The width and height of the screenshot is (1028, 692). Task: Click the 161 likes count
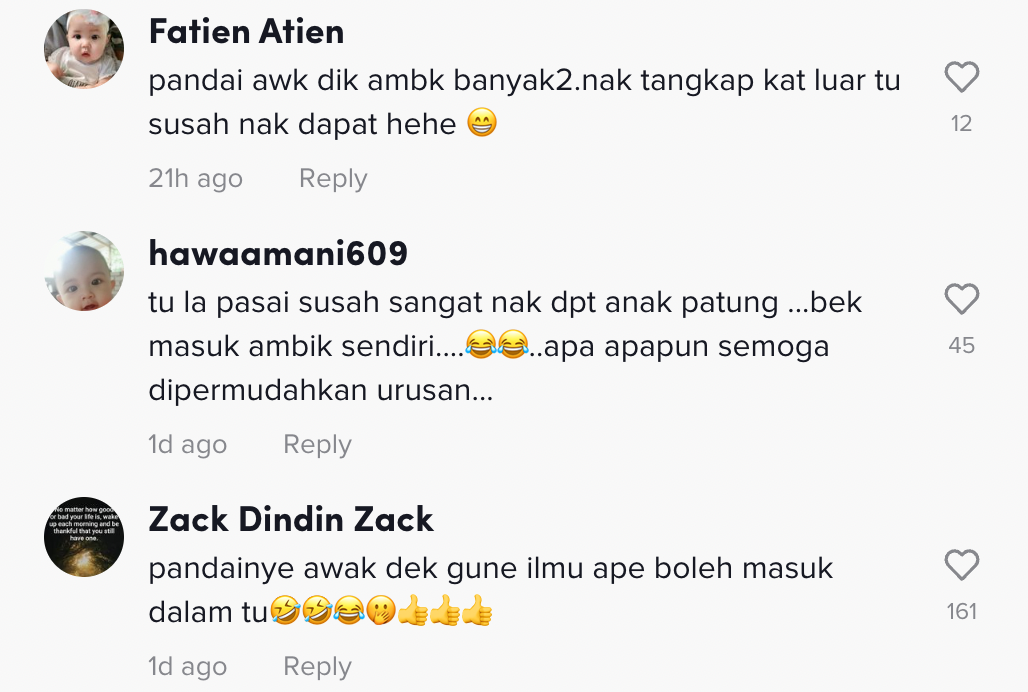[961, 611]
